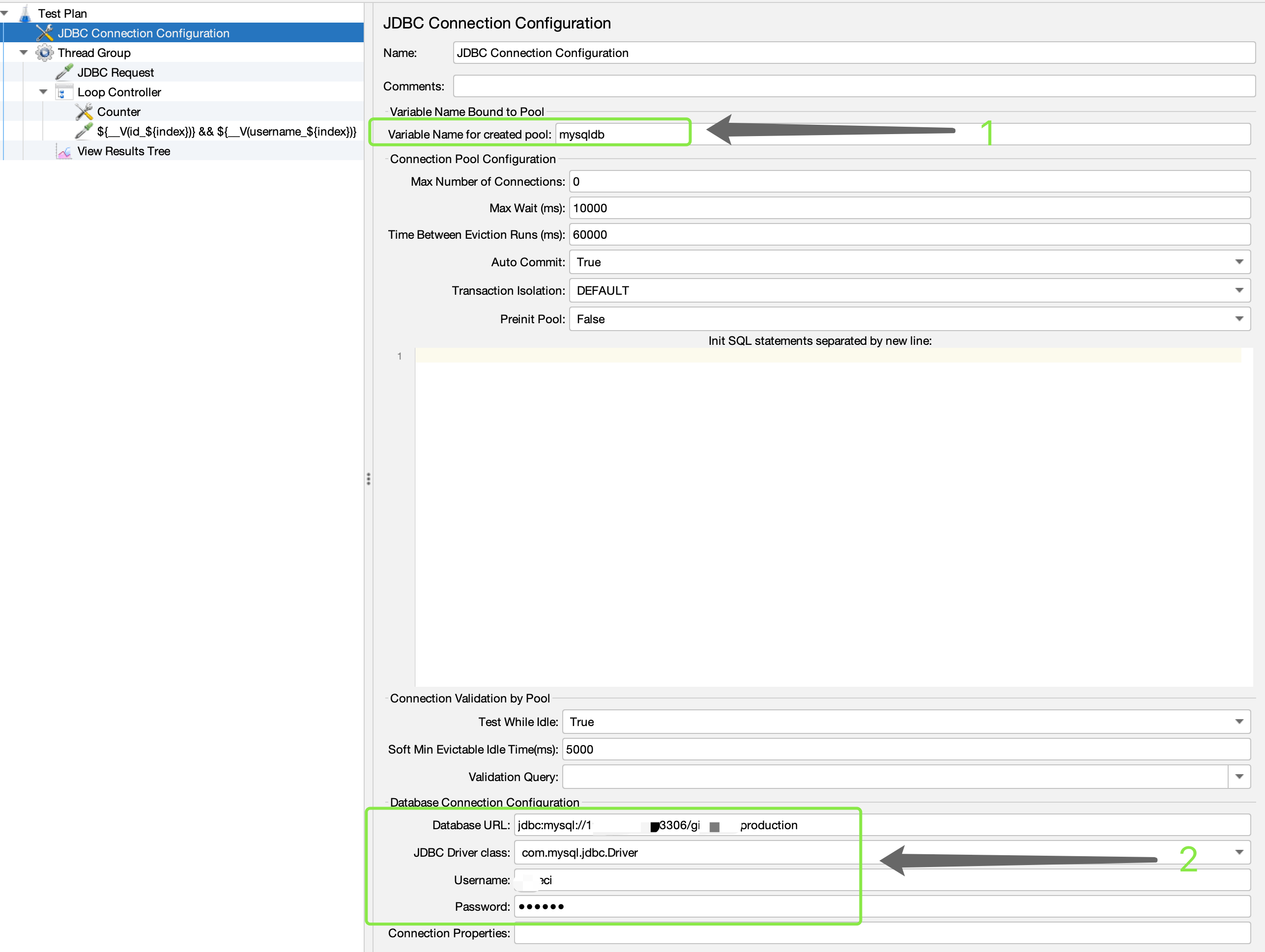This screenshot has height=952, width=1265.
Task: Click the JDBC Connection Configuration wrench icon
Action: point(45,33)
